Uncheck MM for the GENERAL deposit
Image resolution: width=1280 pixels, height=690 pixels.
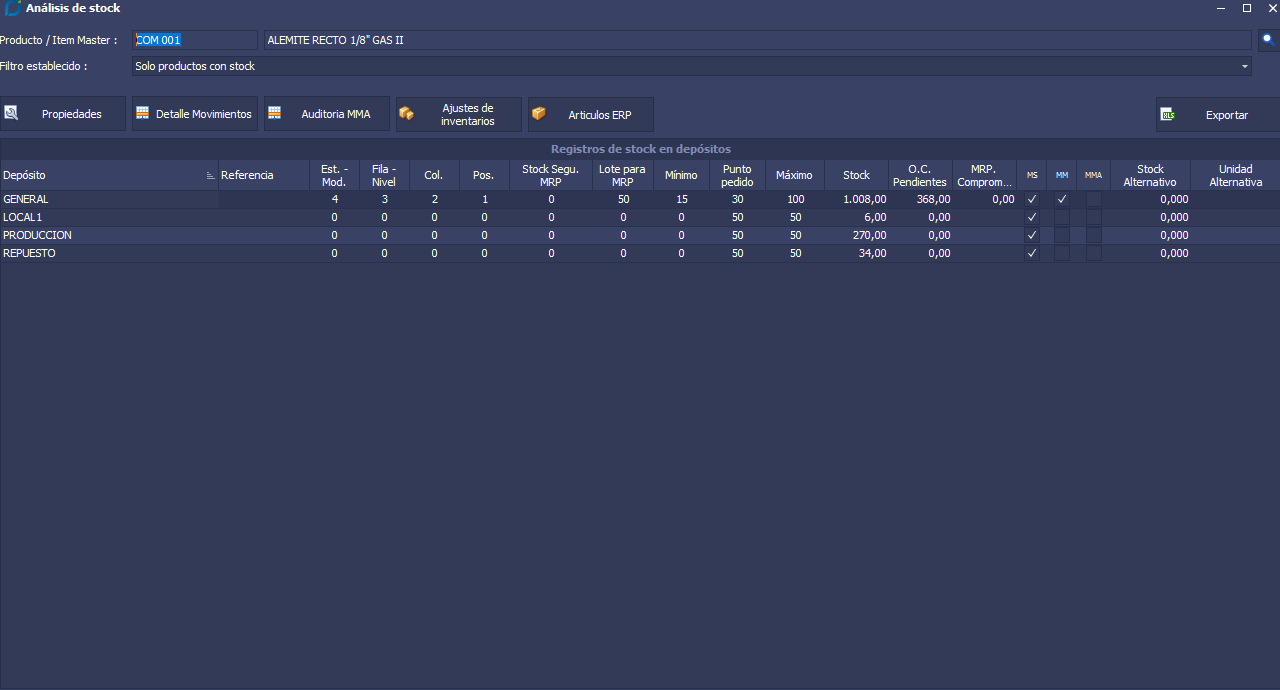click(1062, 199)
